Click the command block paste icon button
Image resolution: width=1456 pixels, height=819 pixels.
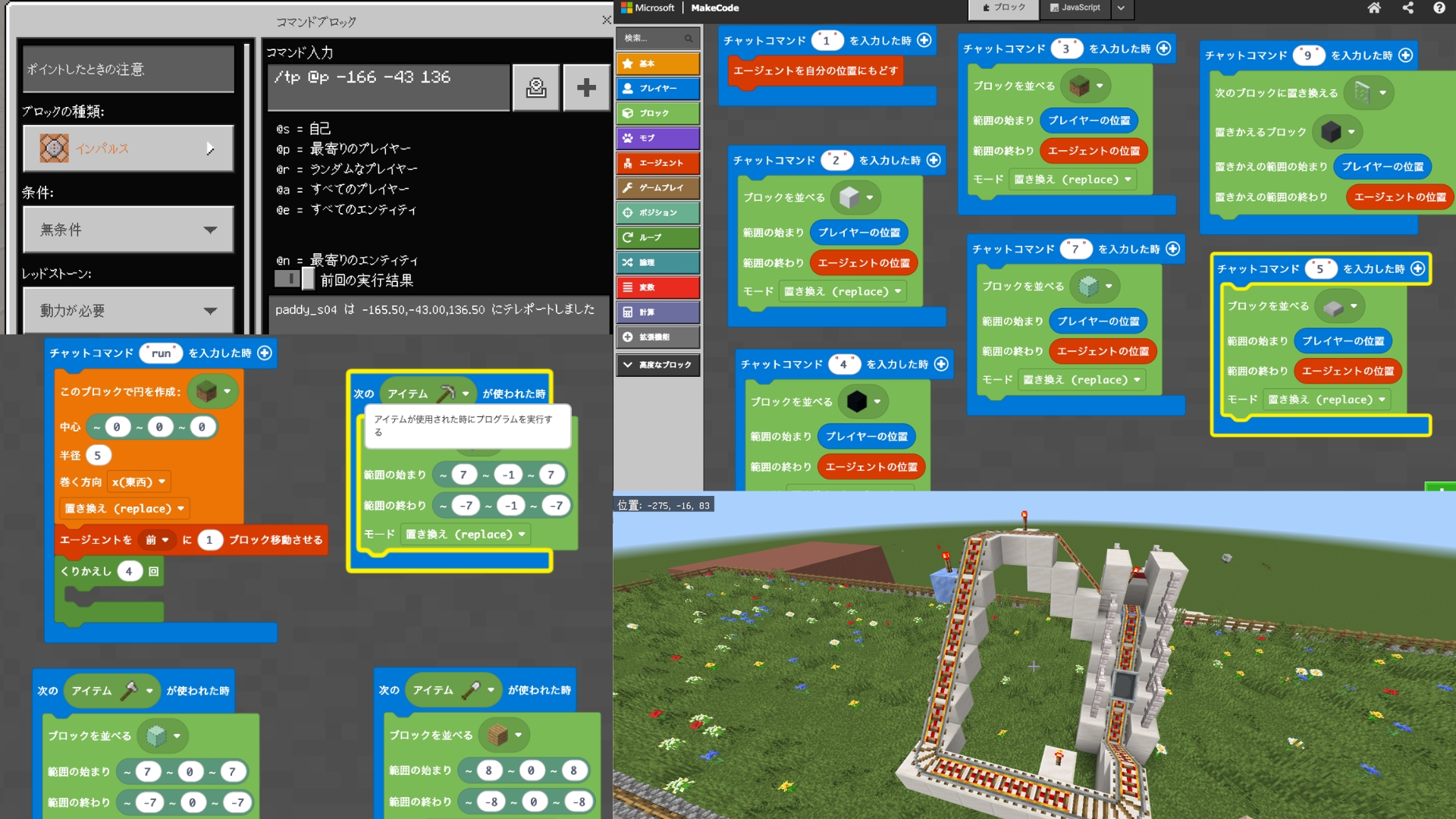click(x=536, y=88)
